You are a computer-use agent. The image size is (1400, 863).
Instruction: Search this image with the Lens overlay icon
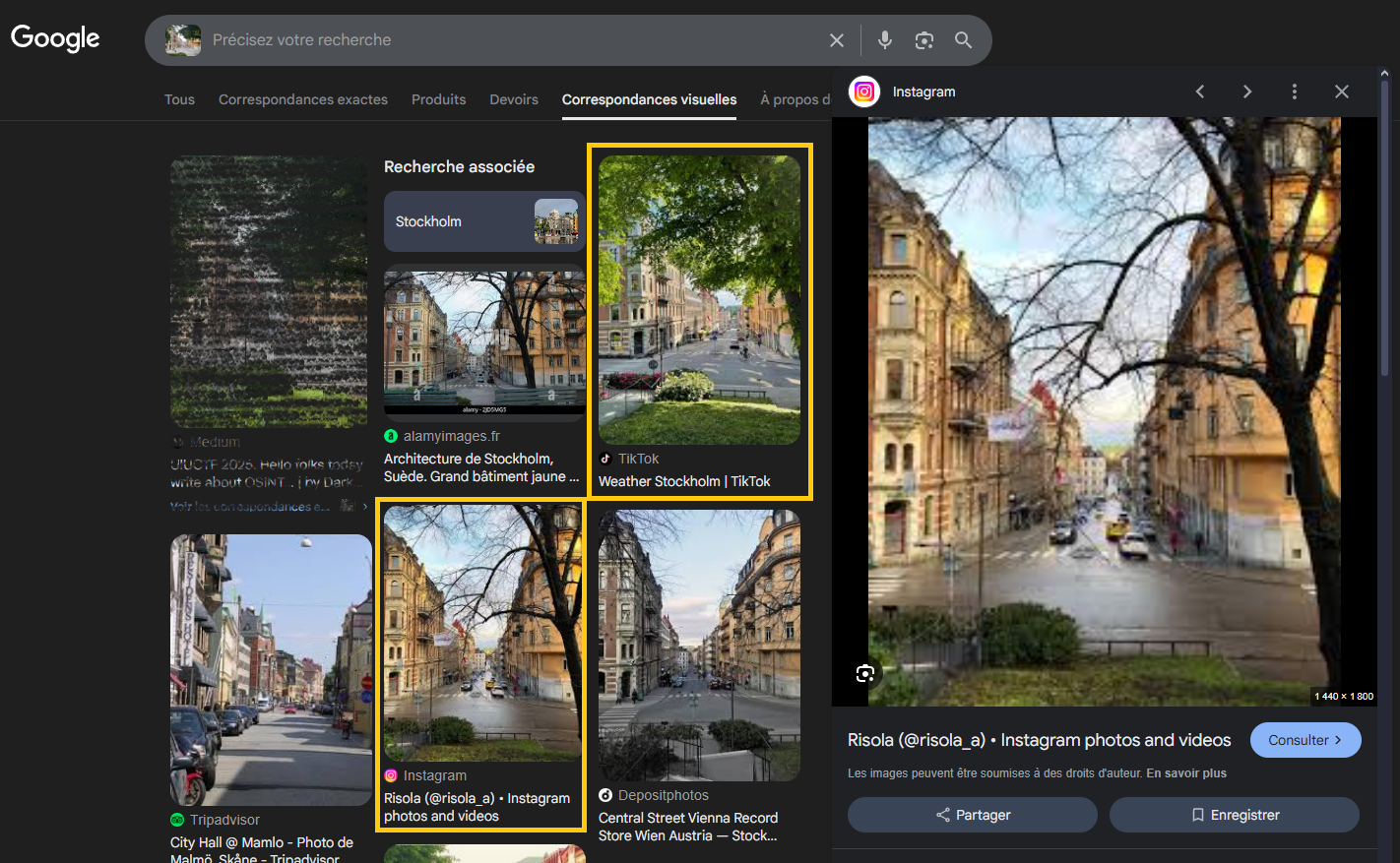pos(865,673)
